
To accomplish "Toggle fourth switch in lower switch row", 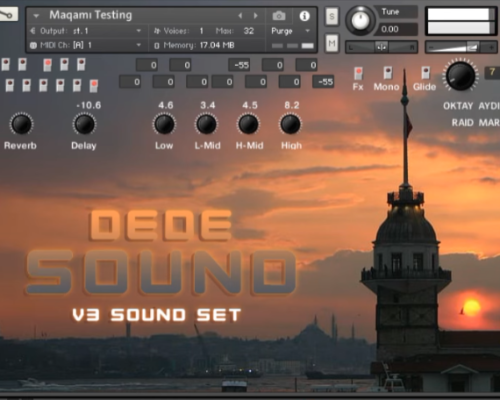I will click(x=60, y=85).
